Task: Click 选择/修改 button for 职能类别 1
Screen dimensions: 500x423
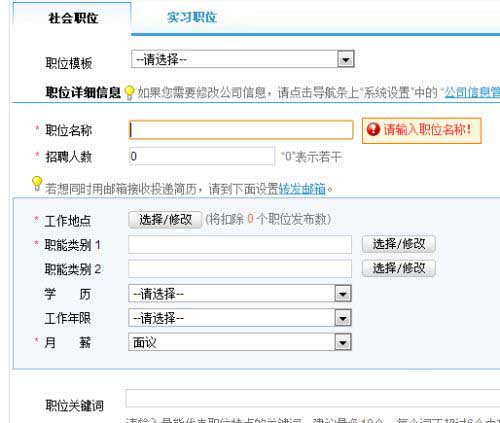Action: coord(399,244)
